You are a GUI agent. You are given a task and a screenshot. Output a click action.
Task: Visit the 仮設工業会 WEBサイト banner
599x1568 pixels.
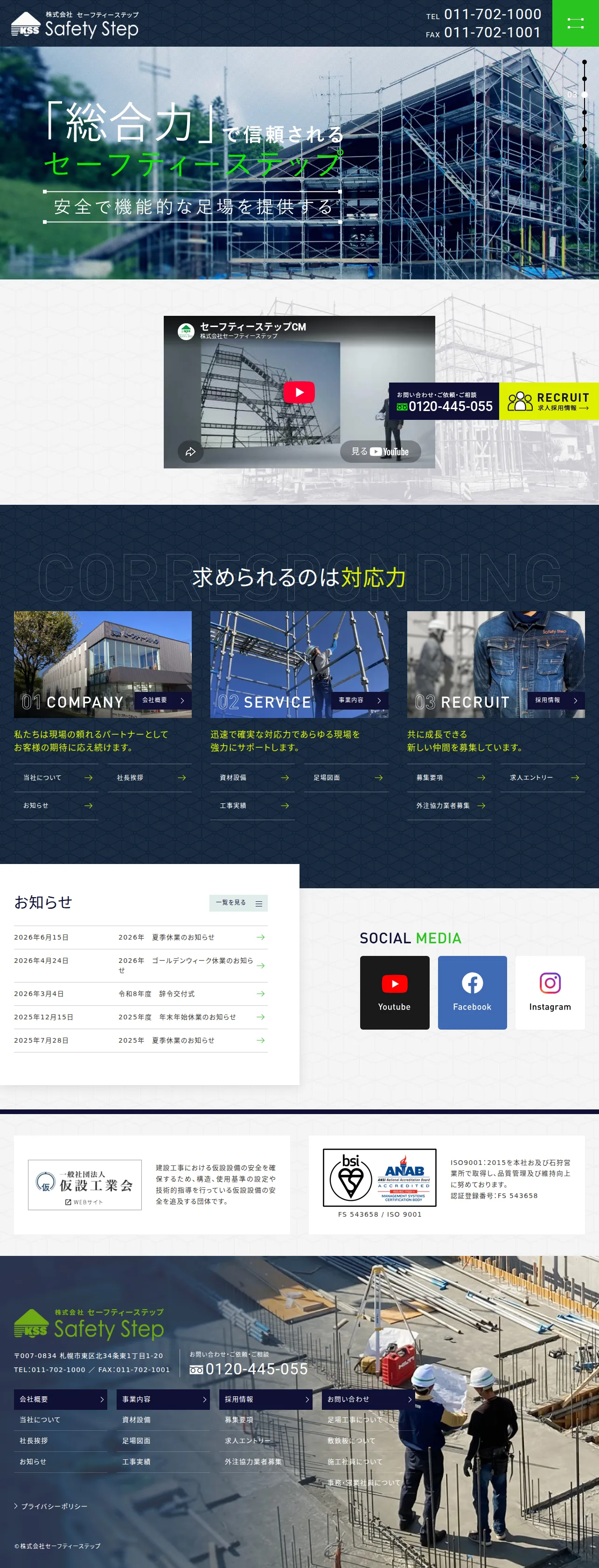point(84,1185)
